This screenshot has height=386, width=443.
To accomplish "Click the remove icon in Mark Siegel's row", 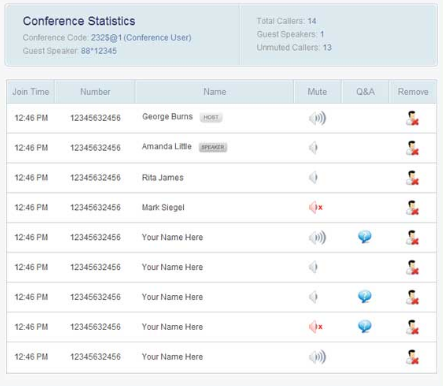I will [412, 208].
